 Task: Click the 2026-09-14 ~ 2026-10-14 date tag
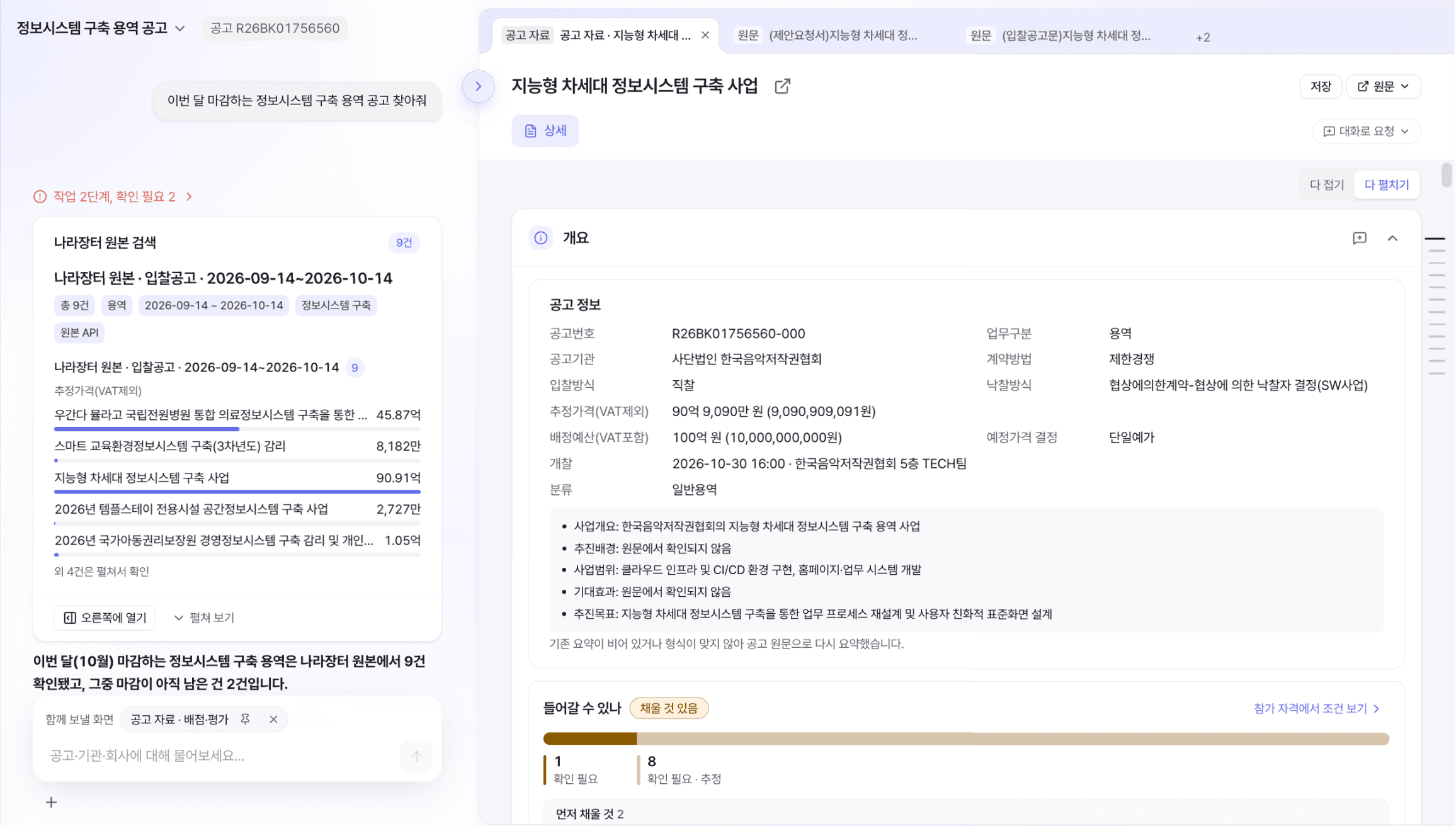(213, 305)
